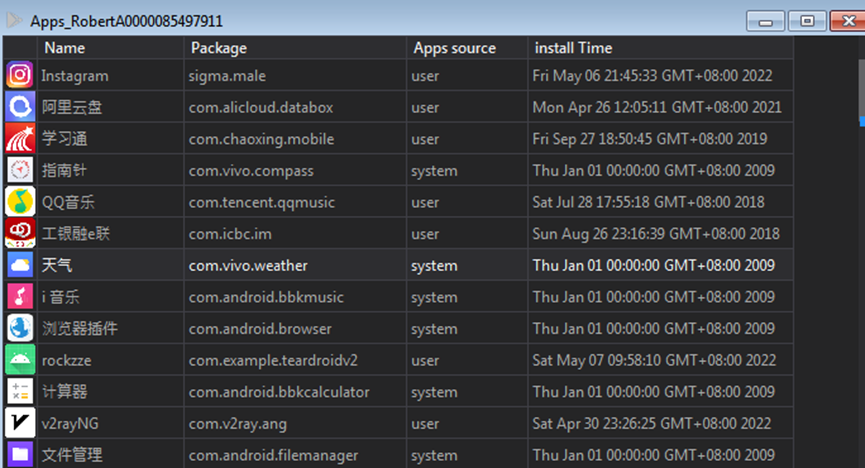Select the v2rayNG app icon
Screen dimensions: 865x468
click(20, 423)
